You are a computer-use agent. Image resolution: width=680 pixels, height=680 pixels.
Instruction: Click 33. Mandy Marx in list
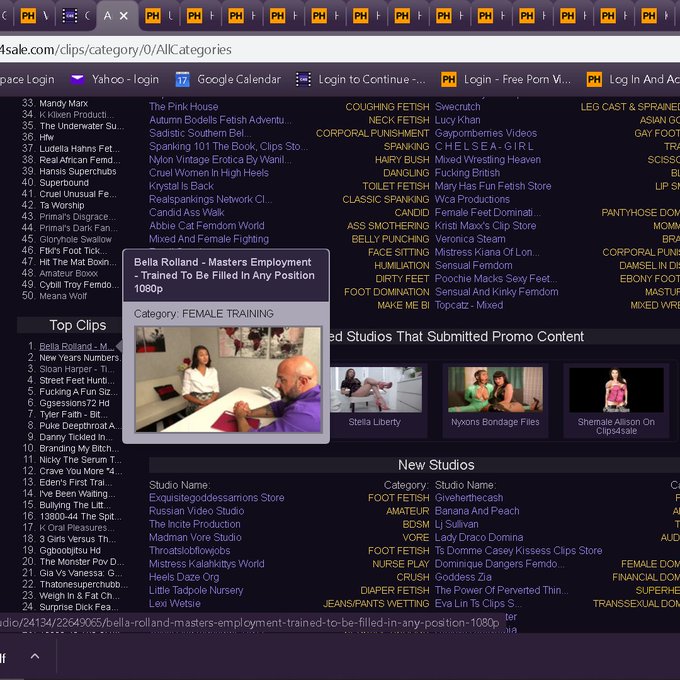tap(63, 103)
